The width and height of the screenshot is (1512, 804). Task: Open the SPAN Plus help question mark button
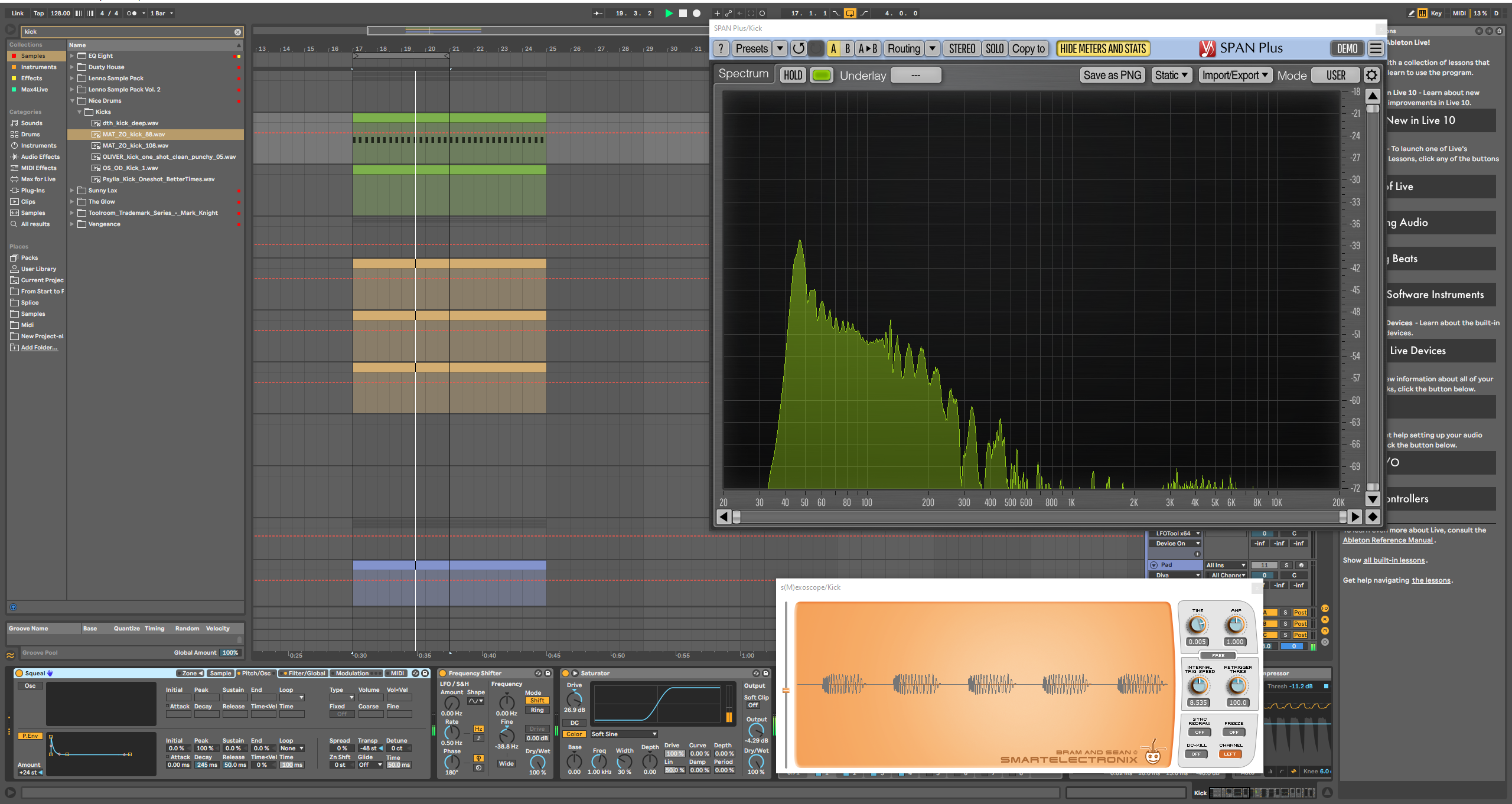[x=721, y=48]
